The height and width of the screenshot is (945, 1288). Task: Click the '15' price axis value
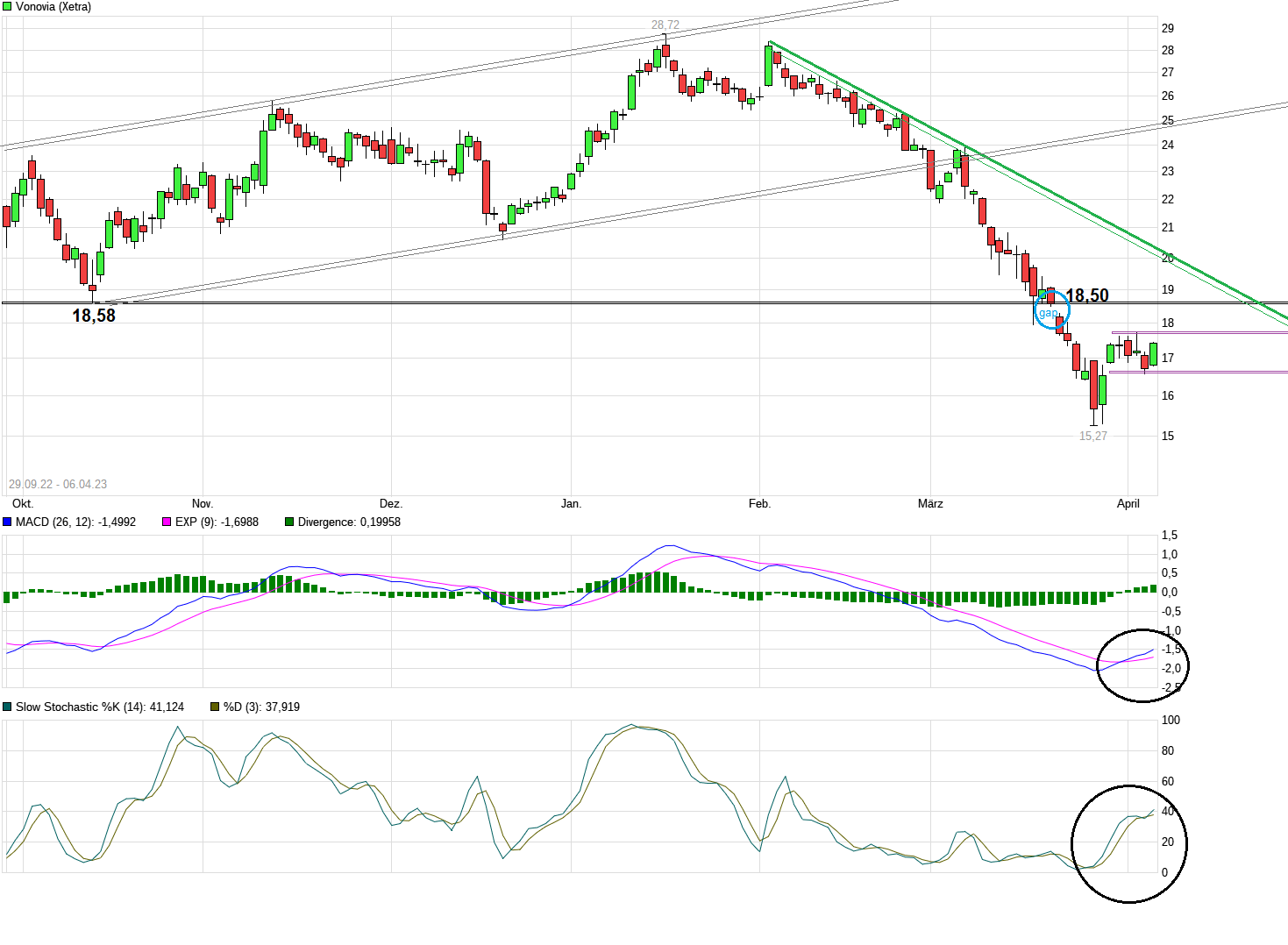click(1168, 437)
